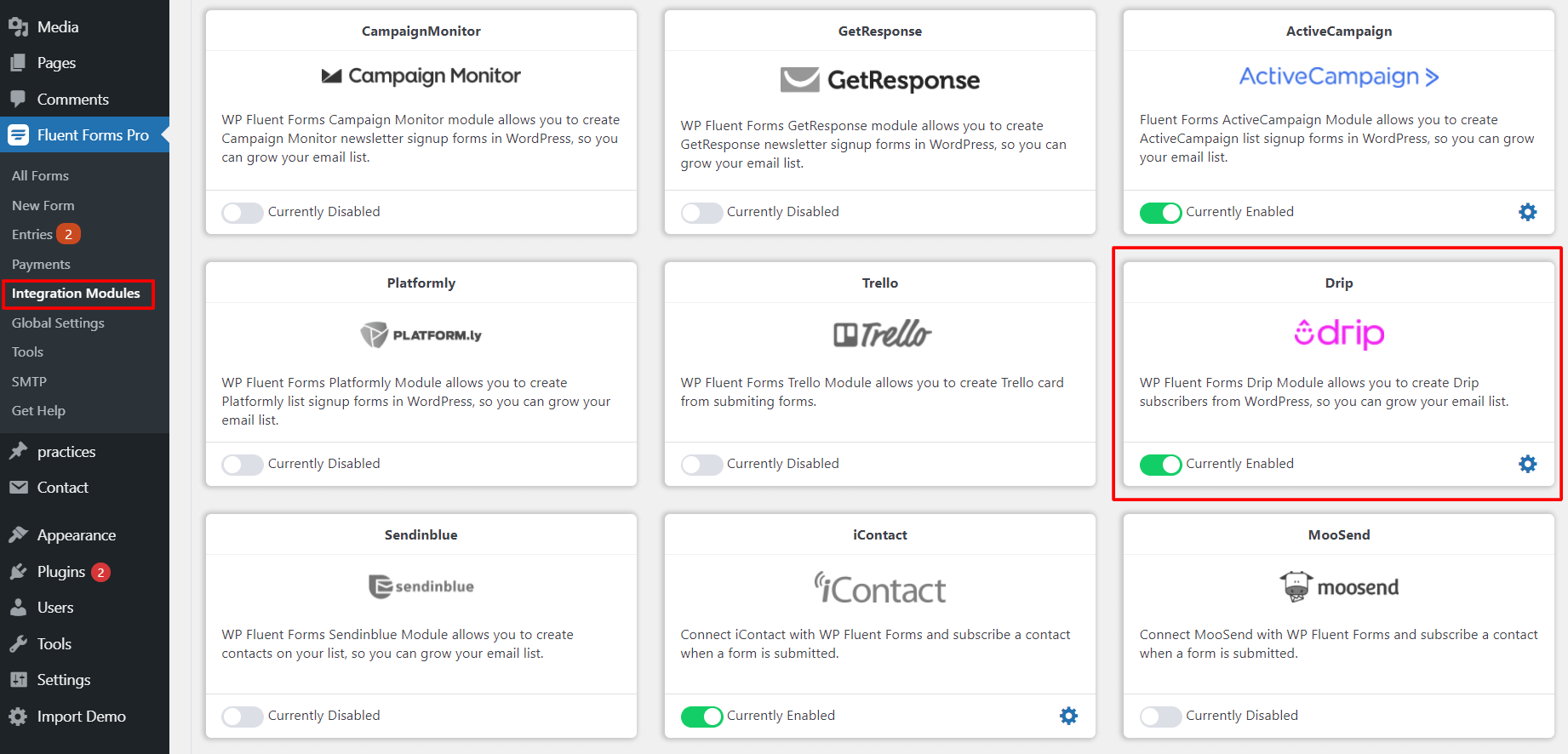Click the Media sidebar icon
Viewport: 1568px width, 754px height.
(x=18, y=27)
